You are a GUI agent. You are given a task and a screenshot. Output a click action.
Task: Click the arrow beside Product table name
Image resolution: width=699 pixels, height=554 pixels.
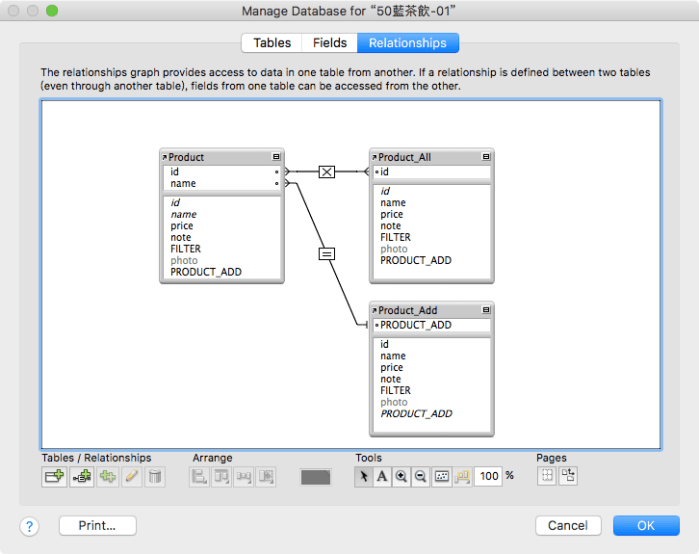coord(165,157)
